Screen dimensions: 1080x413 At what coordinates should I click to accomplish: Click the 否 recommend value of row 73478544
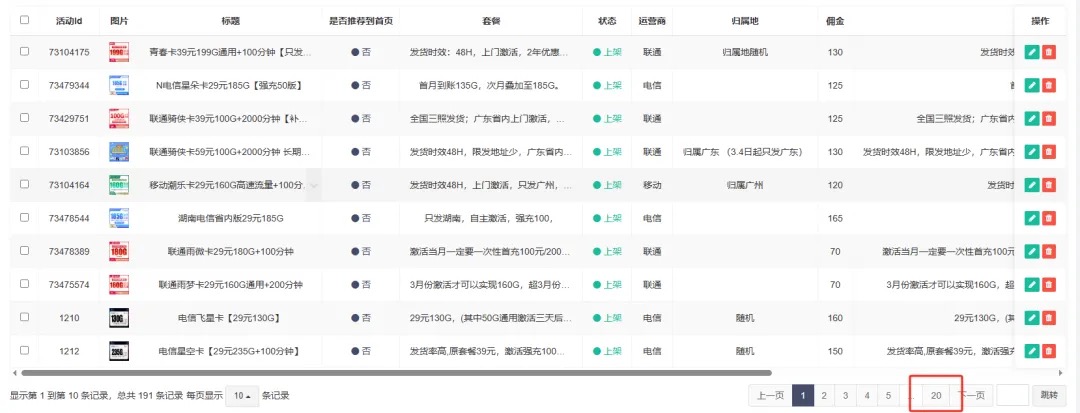pyautogui.click(x=361, y=218)
